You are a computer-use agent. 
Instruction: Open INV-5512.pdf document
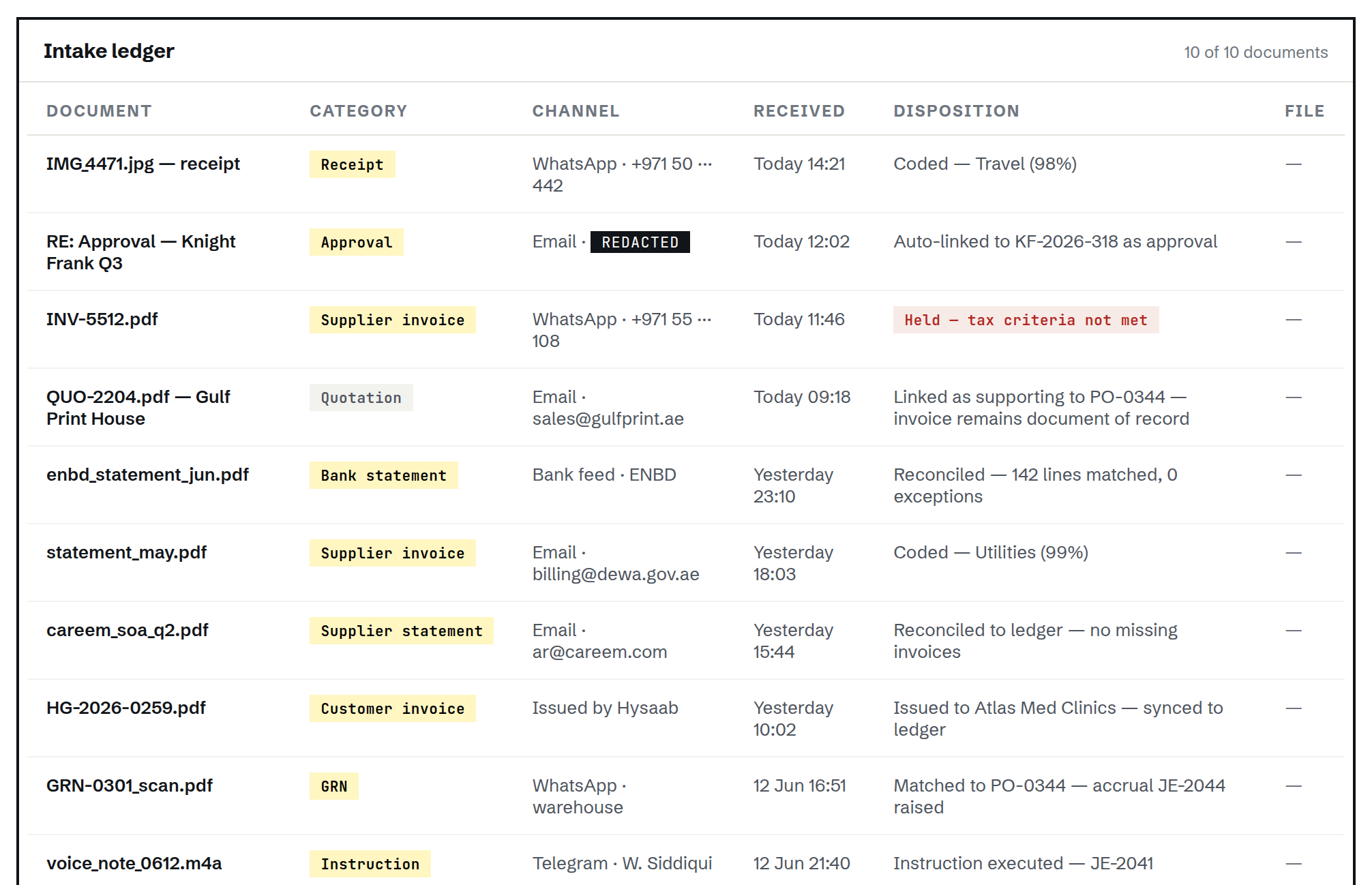(x=102, y=319)
